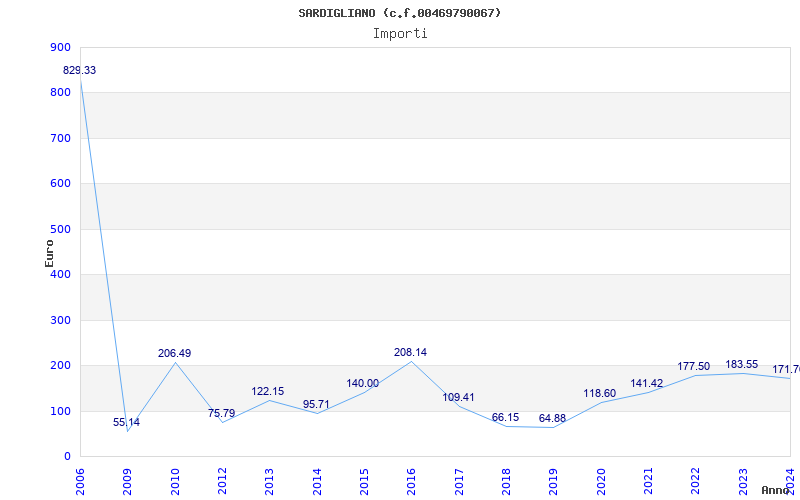Select data label 183.55
This screenshot has height=500, width=800.
[x=741, y=364]
